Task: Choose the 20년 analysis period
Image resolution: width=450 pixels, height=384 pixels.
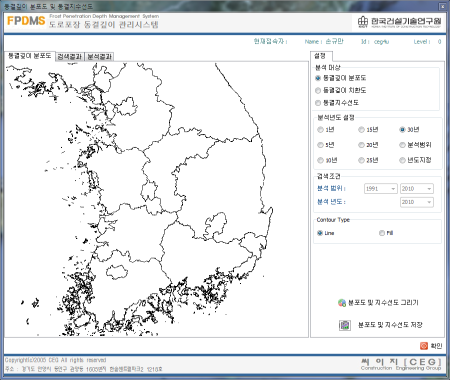Action: (x=361, y=145)
